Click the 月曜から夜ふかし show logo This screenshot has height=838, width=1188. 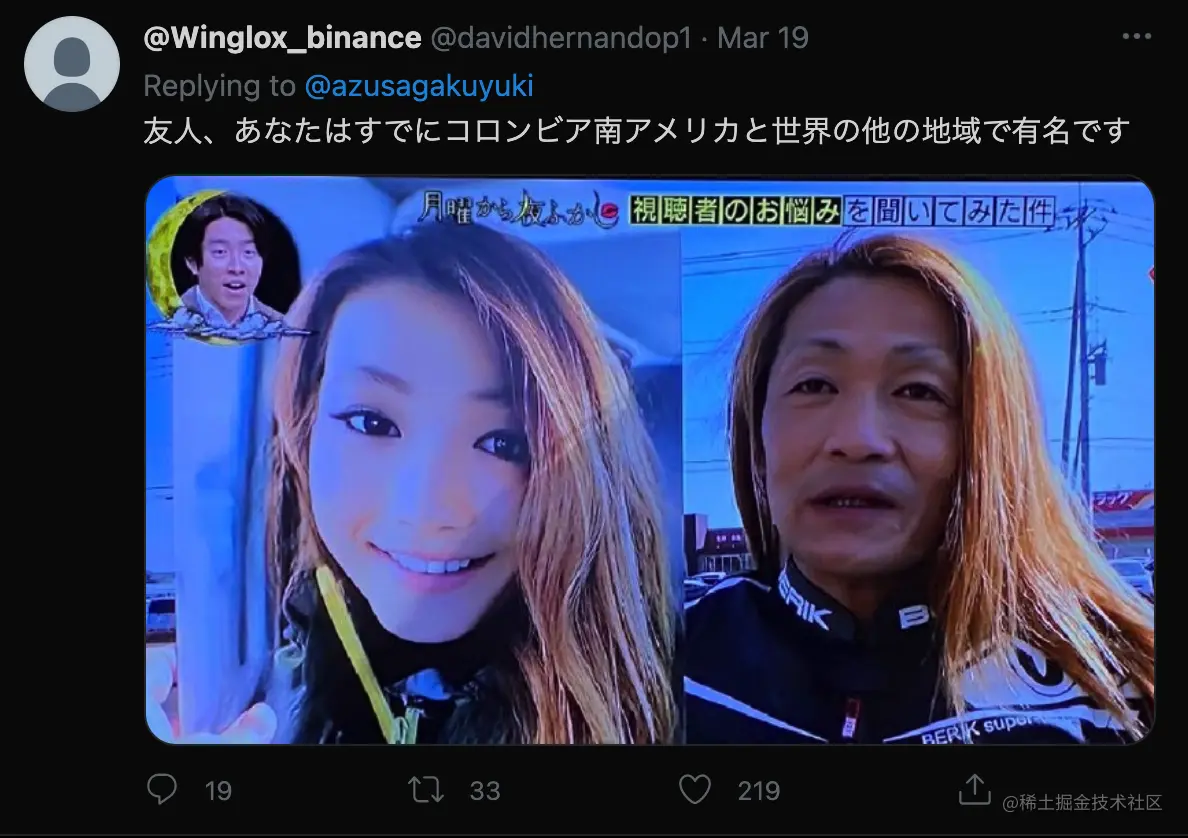(519, 208)
